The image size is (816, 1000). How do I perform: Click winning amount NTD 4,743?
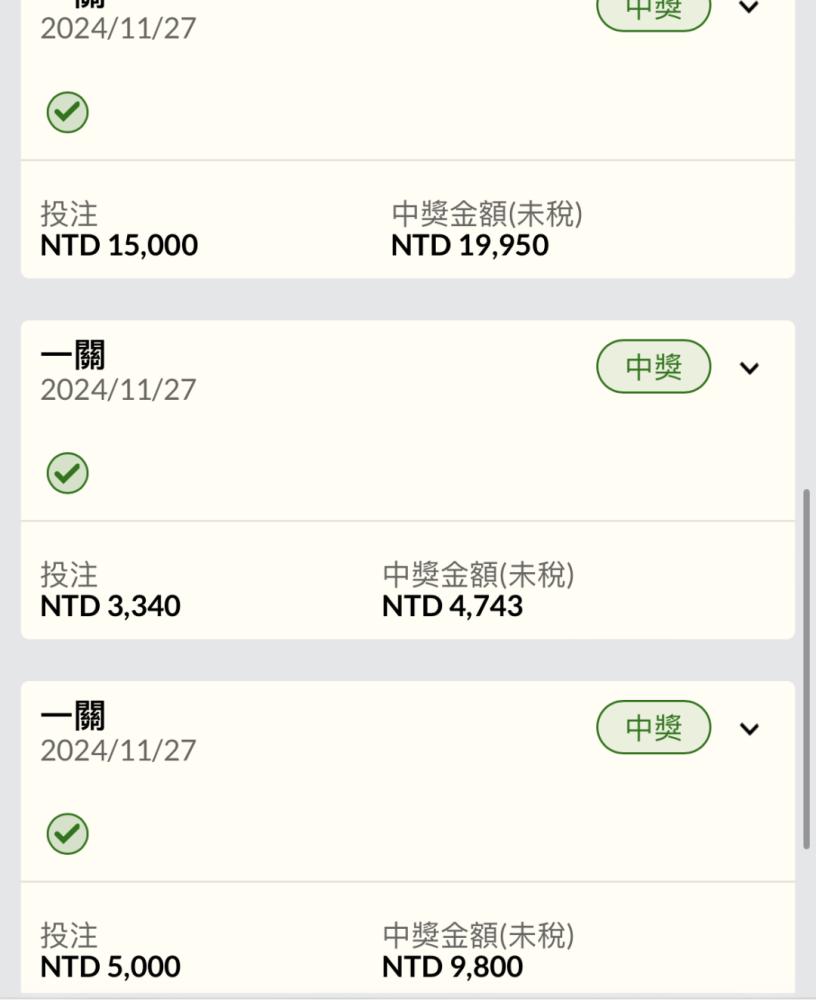452,606
